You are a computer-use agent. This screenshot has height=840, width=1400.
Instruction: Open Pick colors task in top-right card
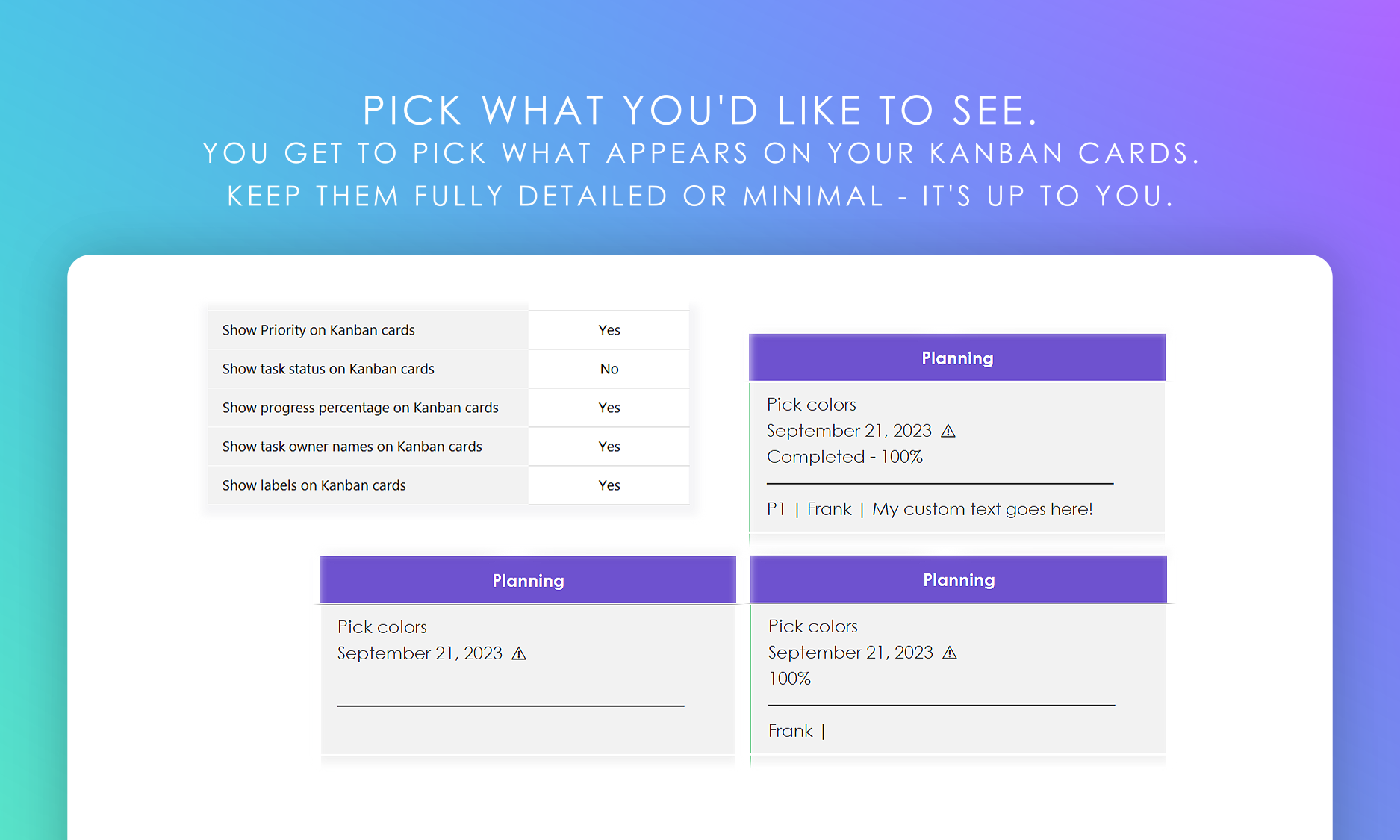(x=811, y=405)
